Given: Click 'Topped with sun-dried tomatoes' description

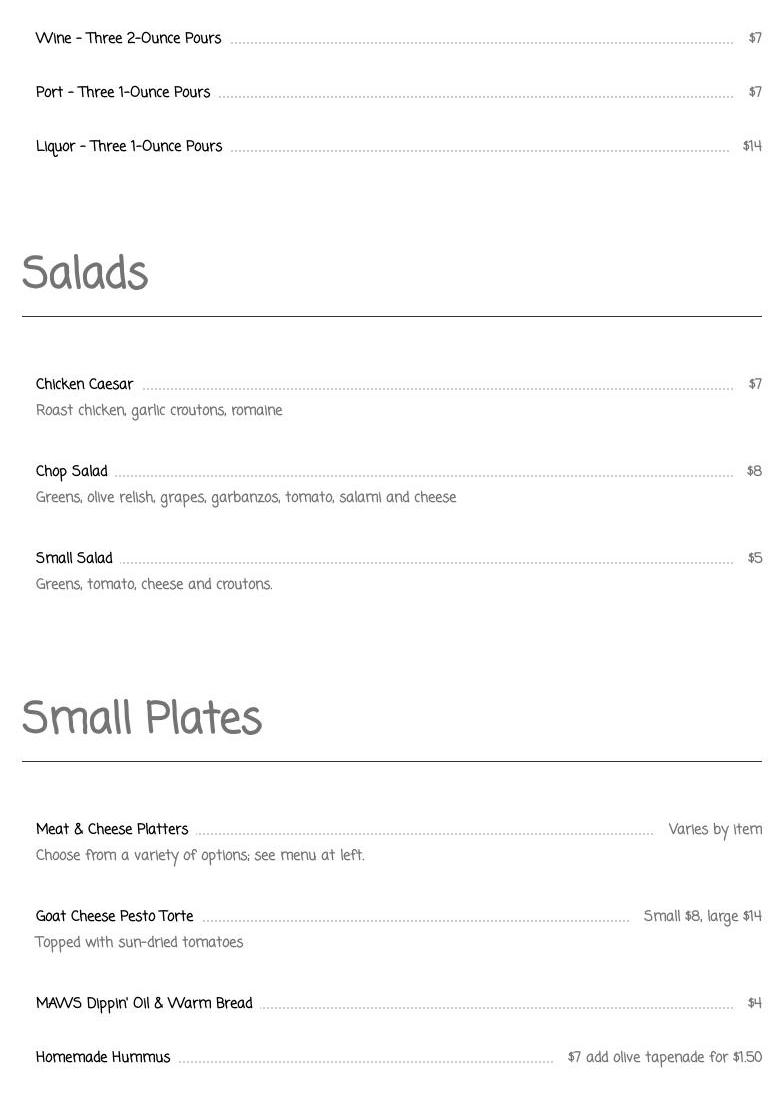Looking at the screenshot, I should (139, 943).
